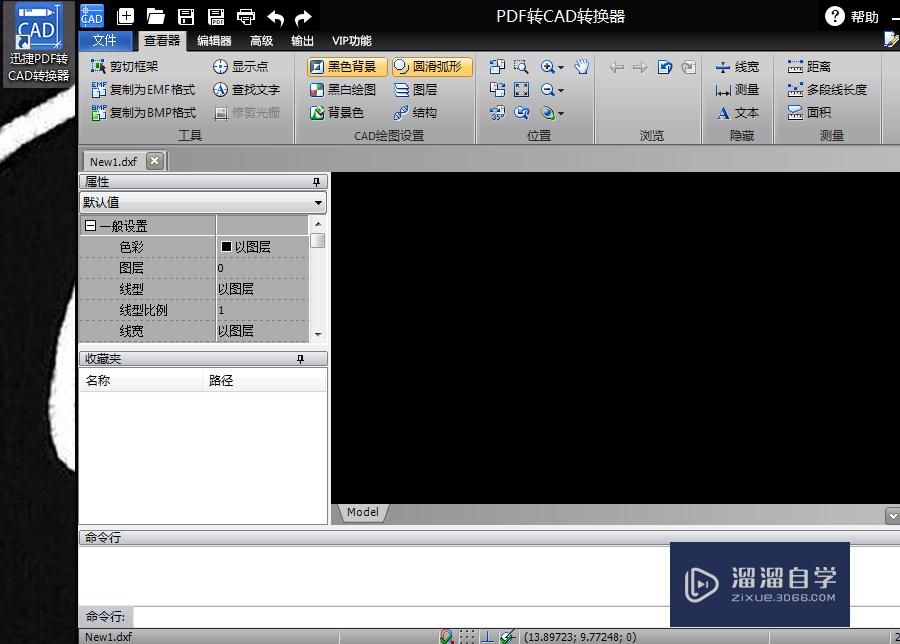Open the zoom-in dropdown arrow
This screenshot has height=644, width=900.
pos(561,68)
